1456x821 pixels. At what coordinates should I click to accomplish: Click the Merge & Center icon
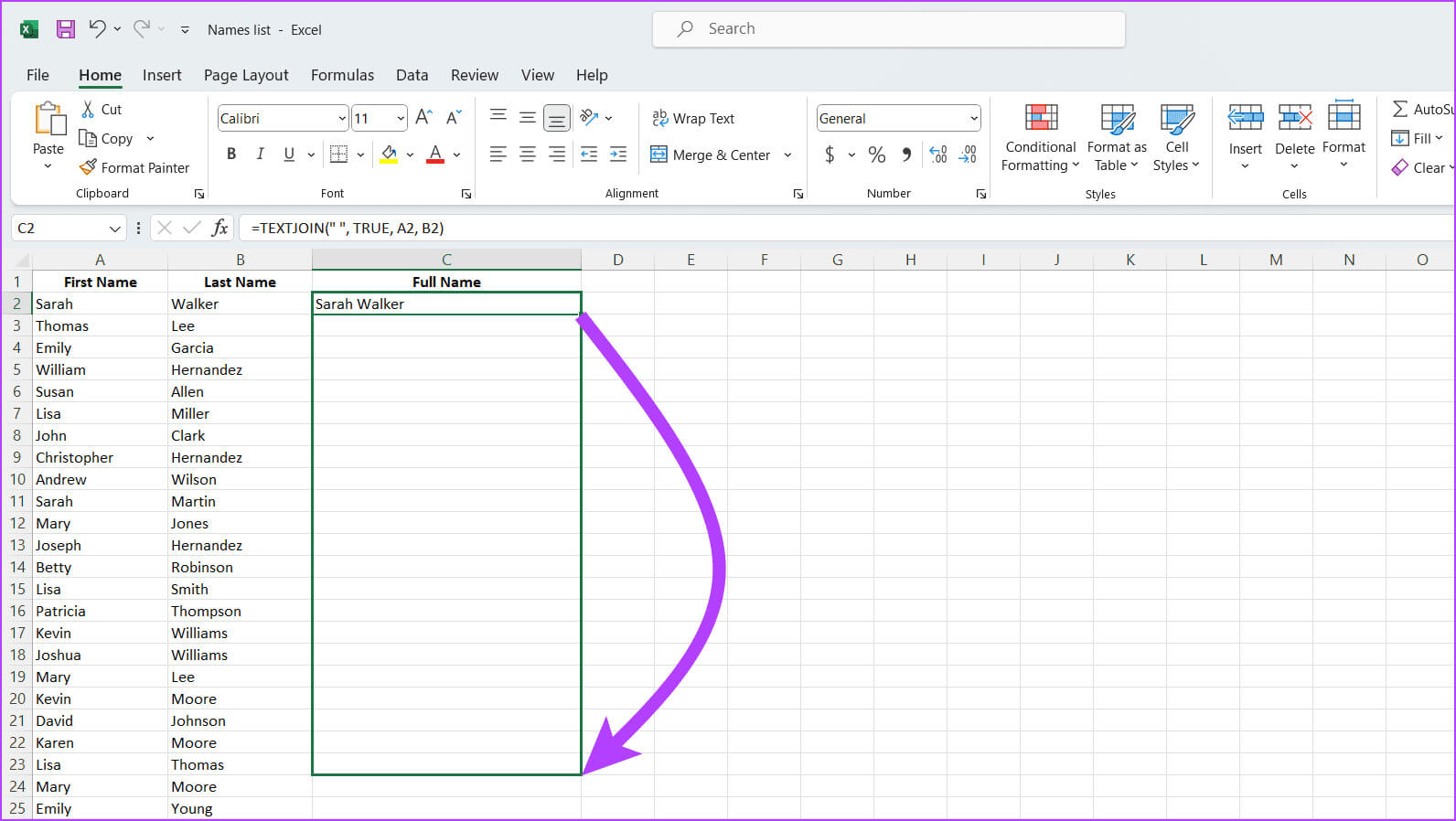point(658,155)
